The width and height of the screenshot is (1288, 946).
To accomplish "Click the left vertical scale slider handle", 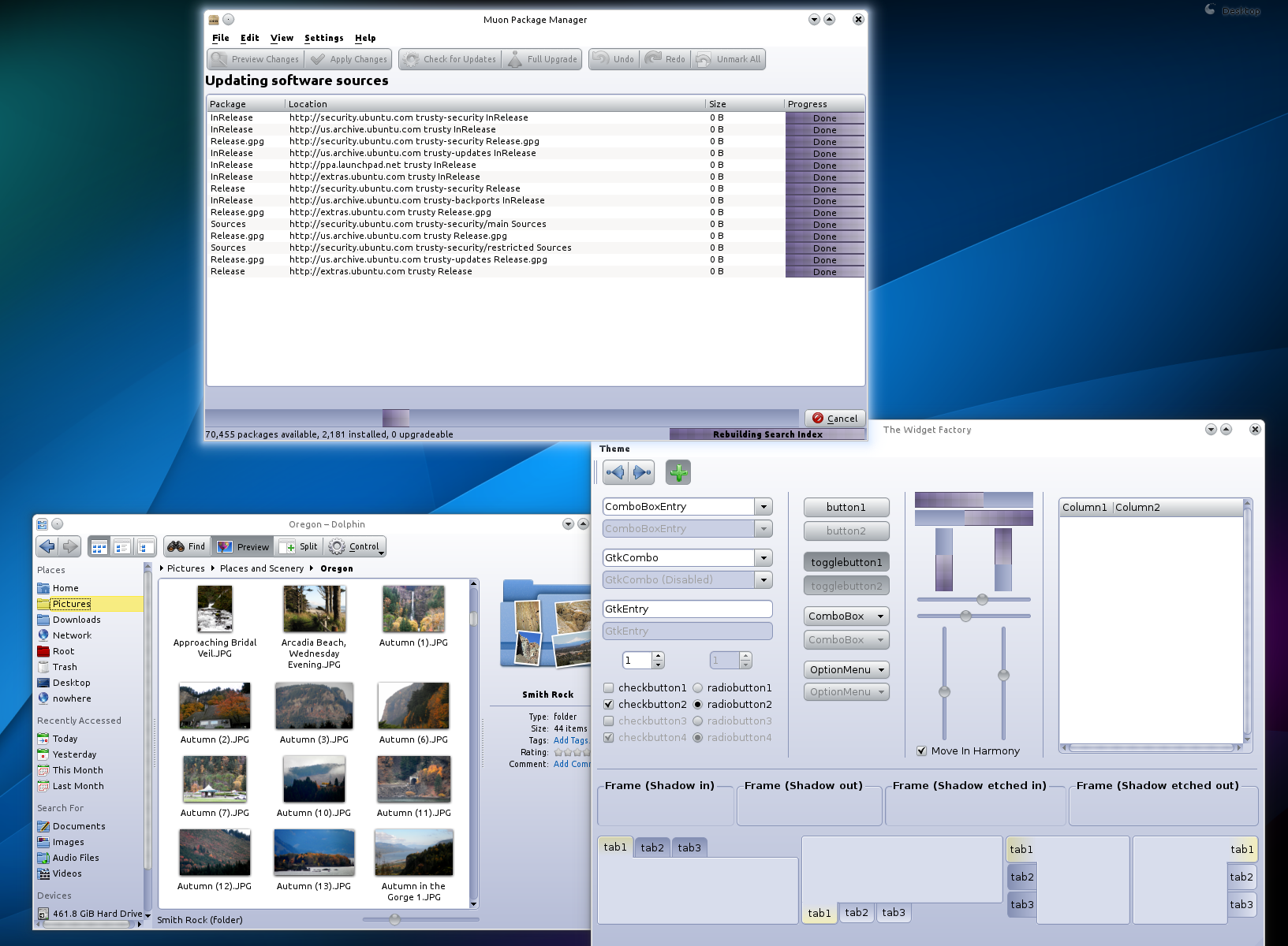I will [944, 691].
